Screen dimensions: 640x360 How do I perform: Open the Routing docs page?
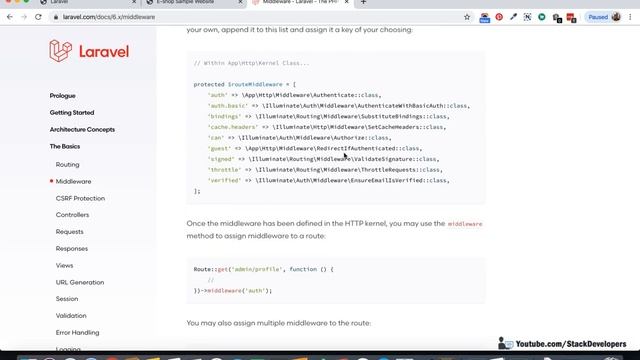(67, 164)
